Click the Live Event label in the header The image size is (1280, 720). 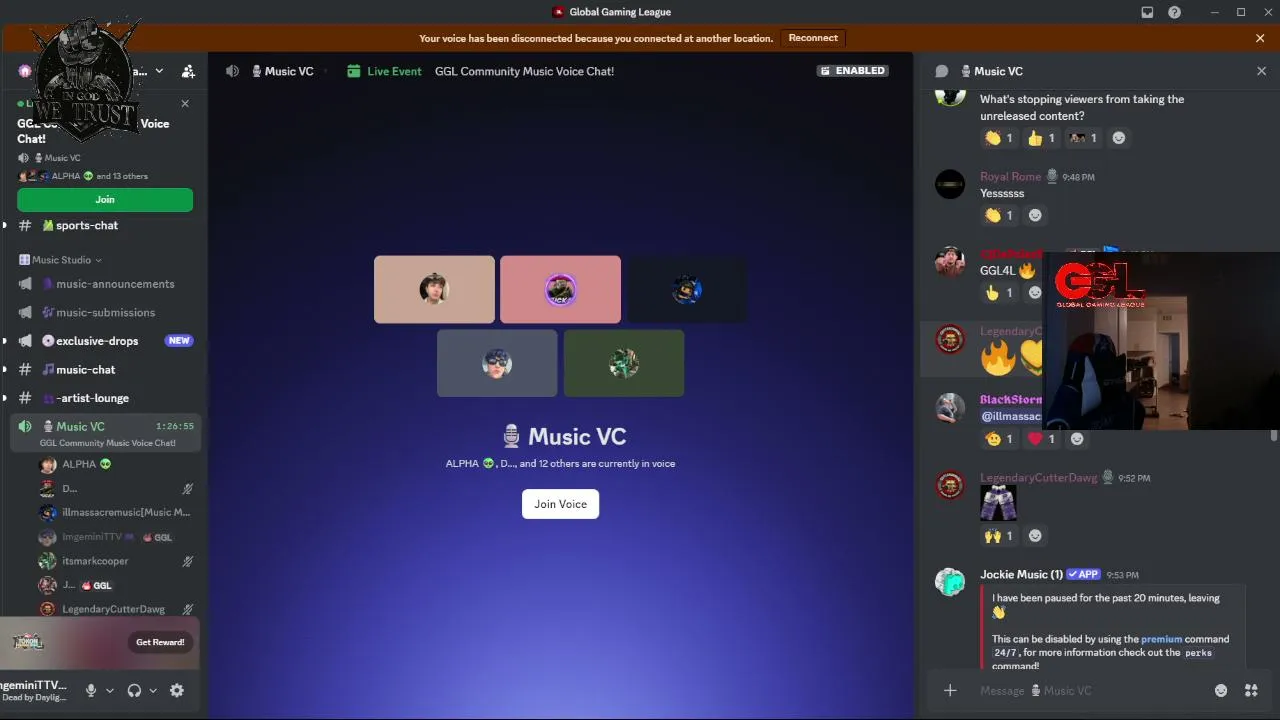point(394,71)
